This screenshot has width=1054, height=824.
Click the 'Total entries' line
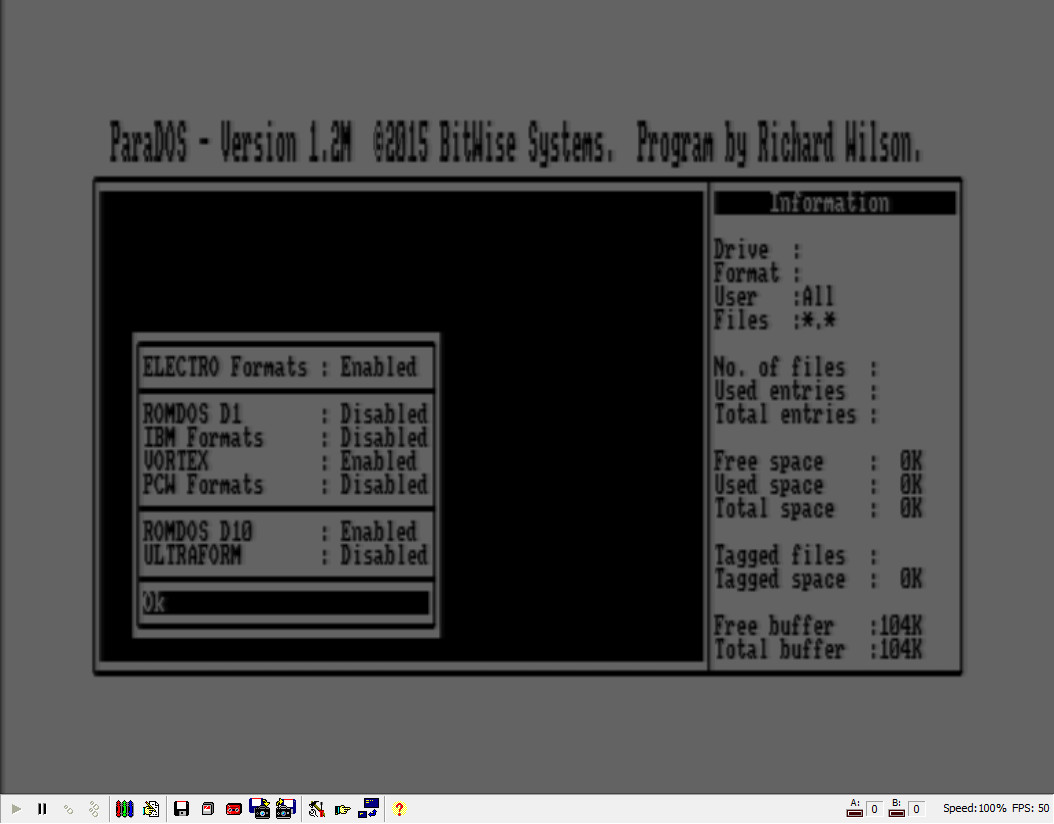pyautogui.click(x=796, y=414)
